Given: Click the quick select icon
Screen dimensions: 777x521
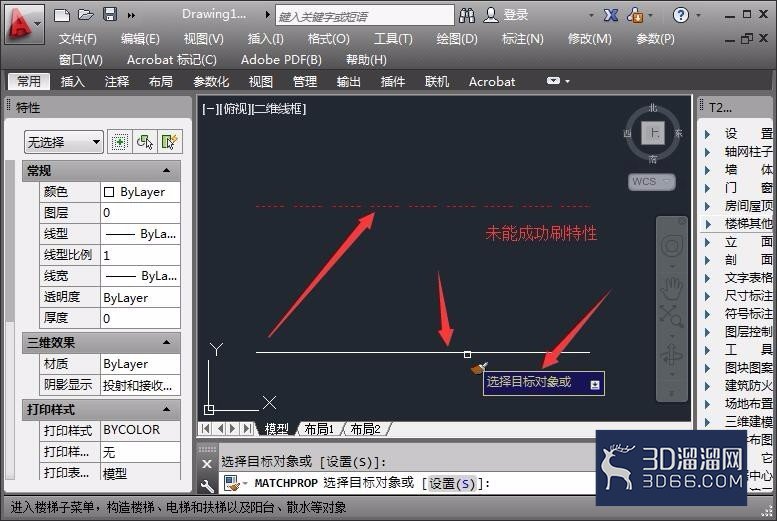Looking at the screenshot, I should click(170, 143).
